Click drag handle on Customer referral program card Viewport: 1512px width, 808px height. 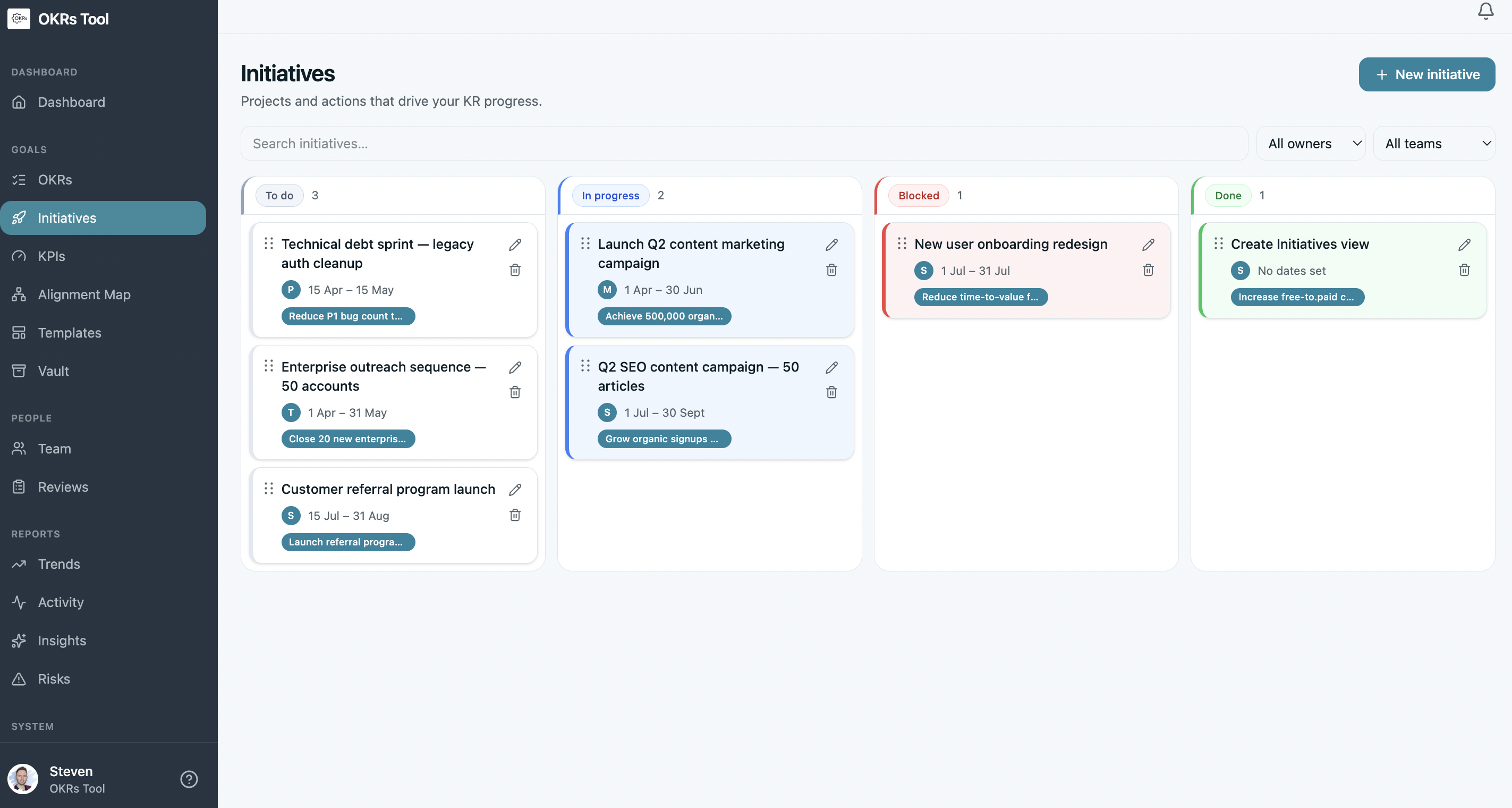[x=269, y=489]
